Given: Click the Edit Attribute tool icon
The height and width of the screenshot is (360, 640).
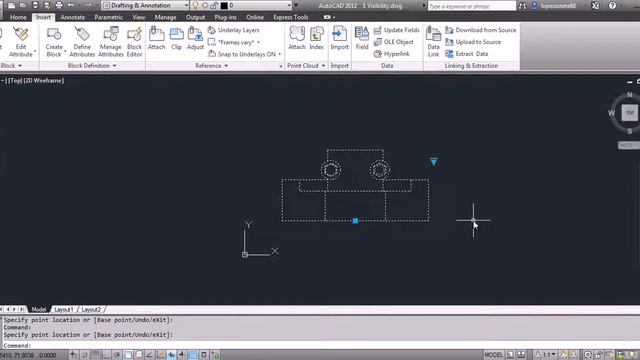Looking at the screenshot, I should (21, 42).
